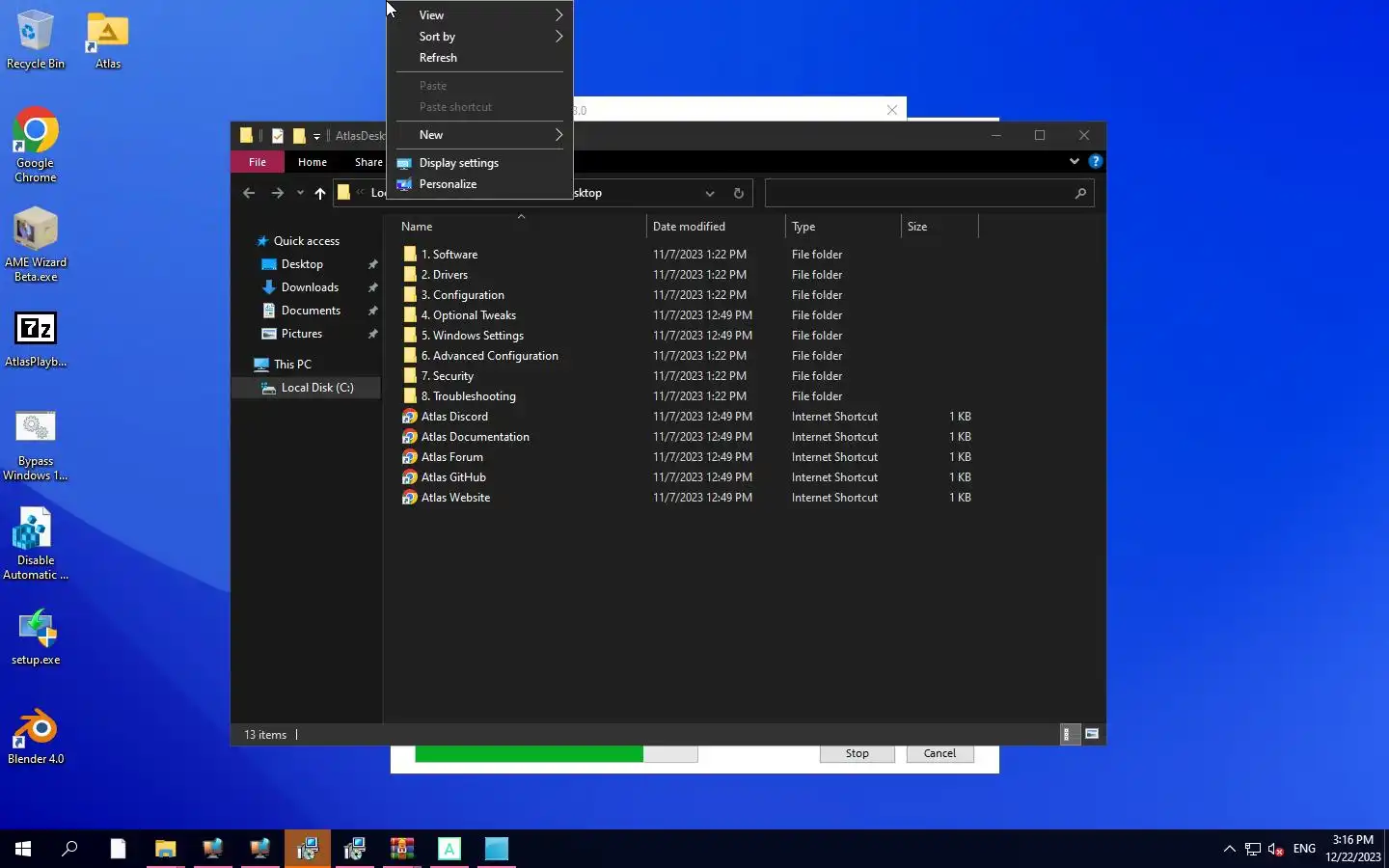Click the search magnifier in Explorer

[1080, 193]
